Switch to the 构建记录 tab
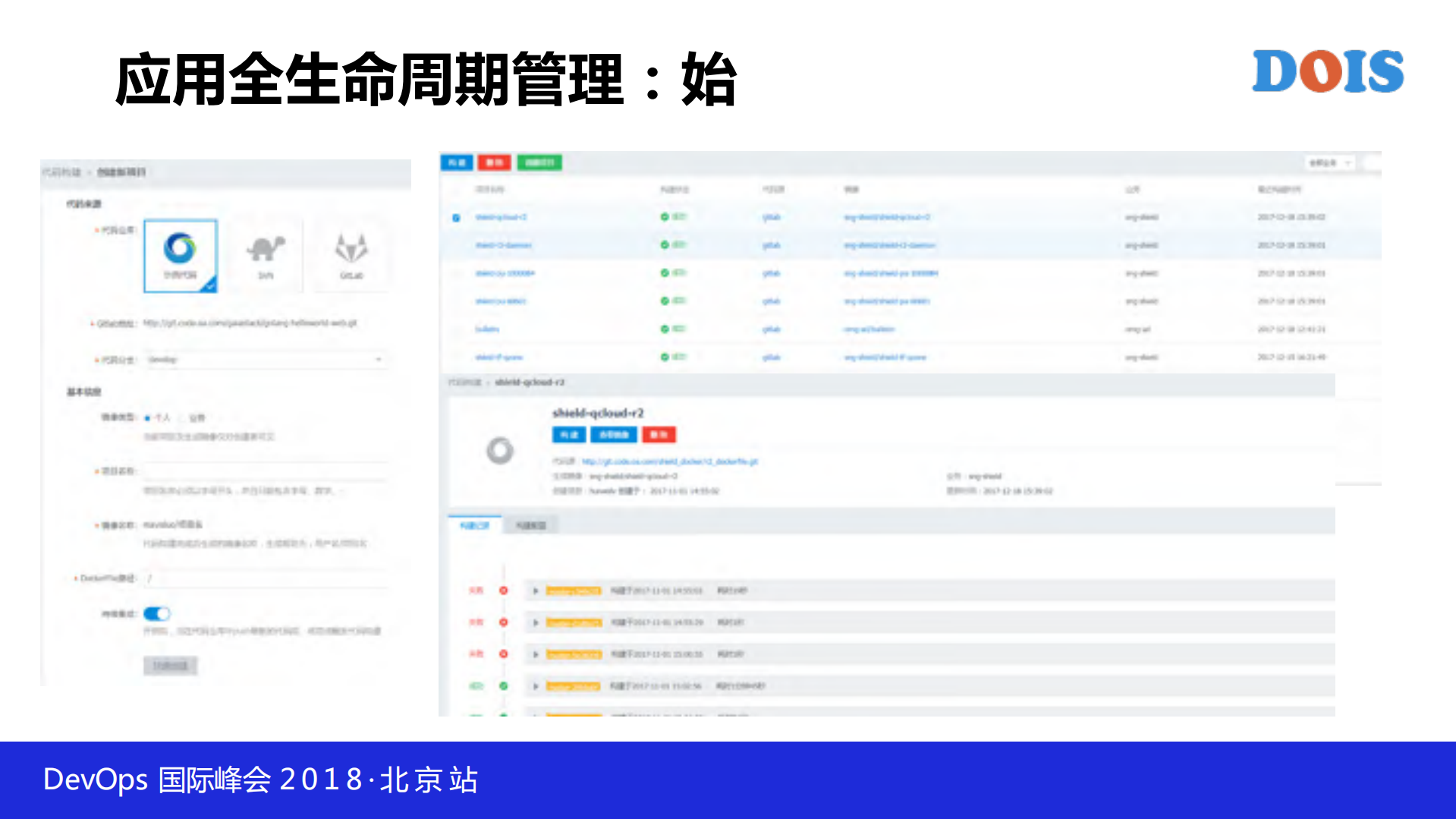 (474, 524)
